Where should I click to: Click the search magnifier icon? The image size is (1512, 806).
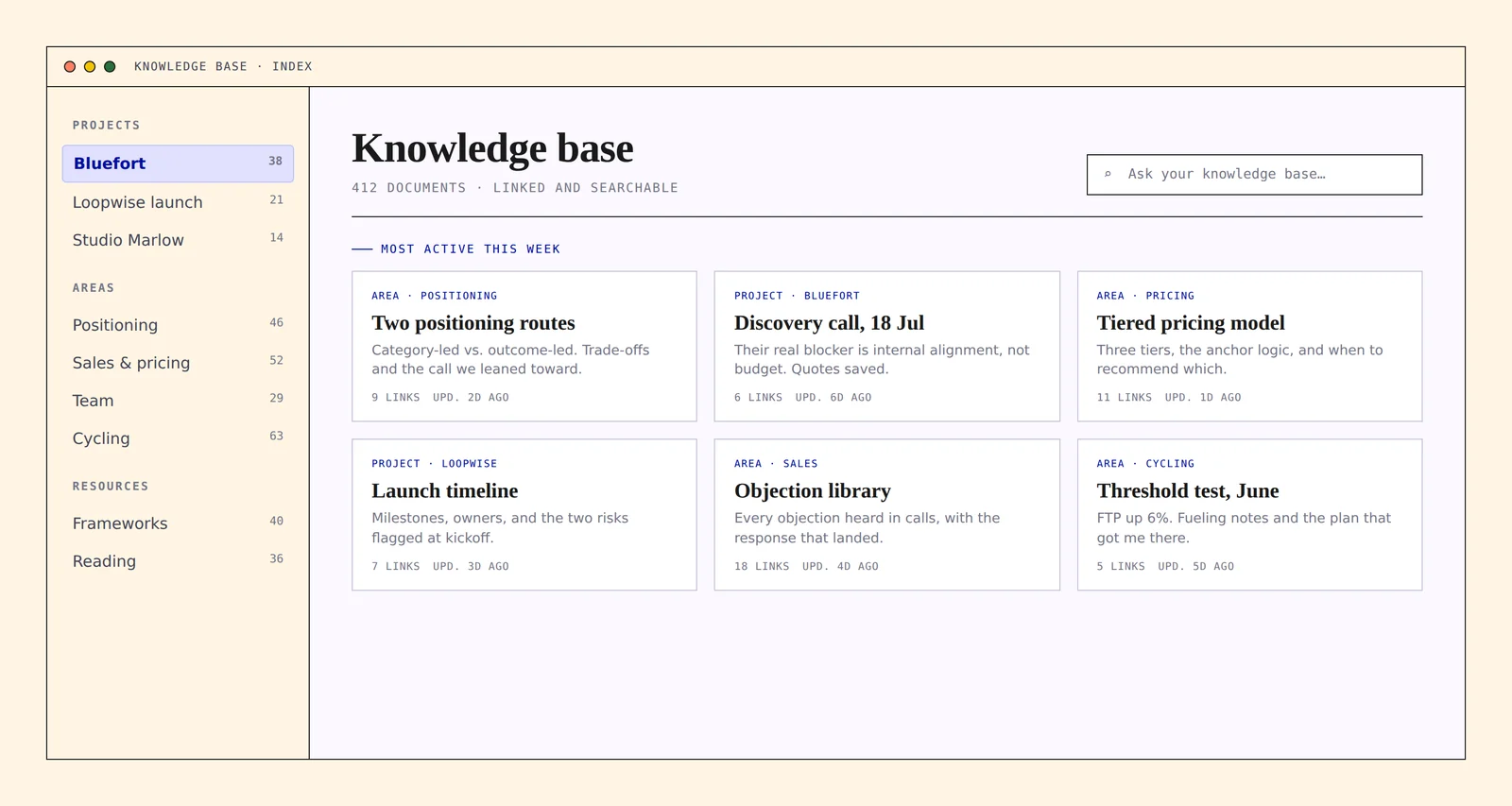click(1108, 174)
